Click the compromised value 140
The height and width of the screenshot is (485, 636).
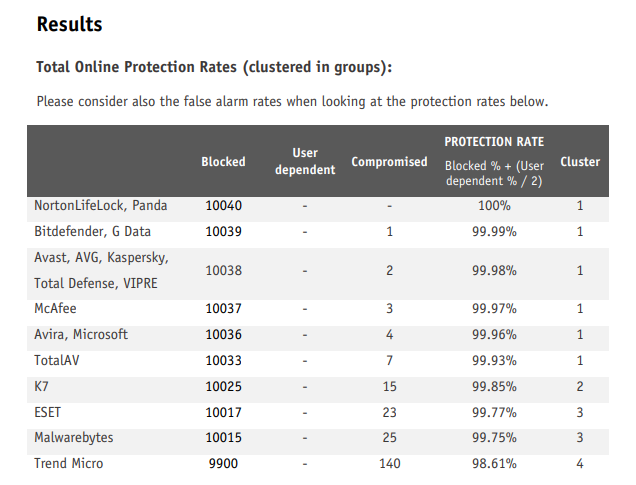[x=389, y=463]
